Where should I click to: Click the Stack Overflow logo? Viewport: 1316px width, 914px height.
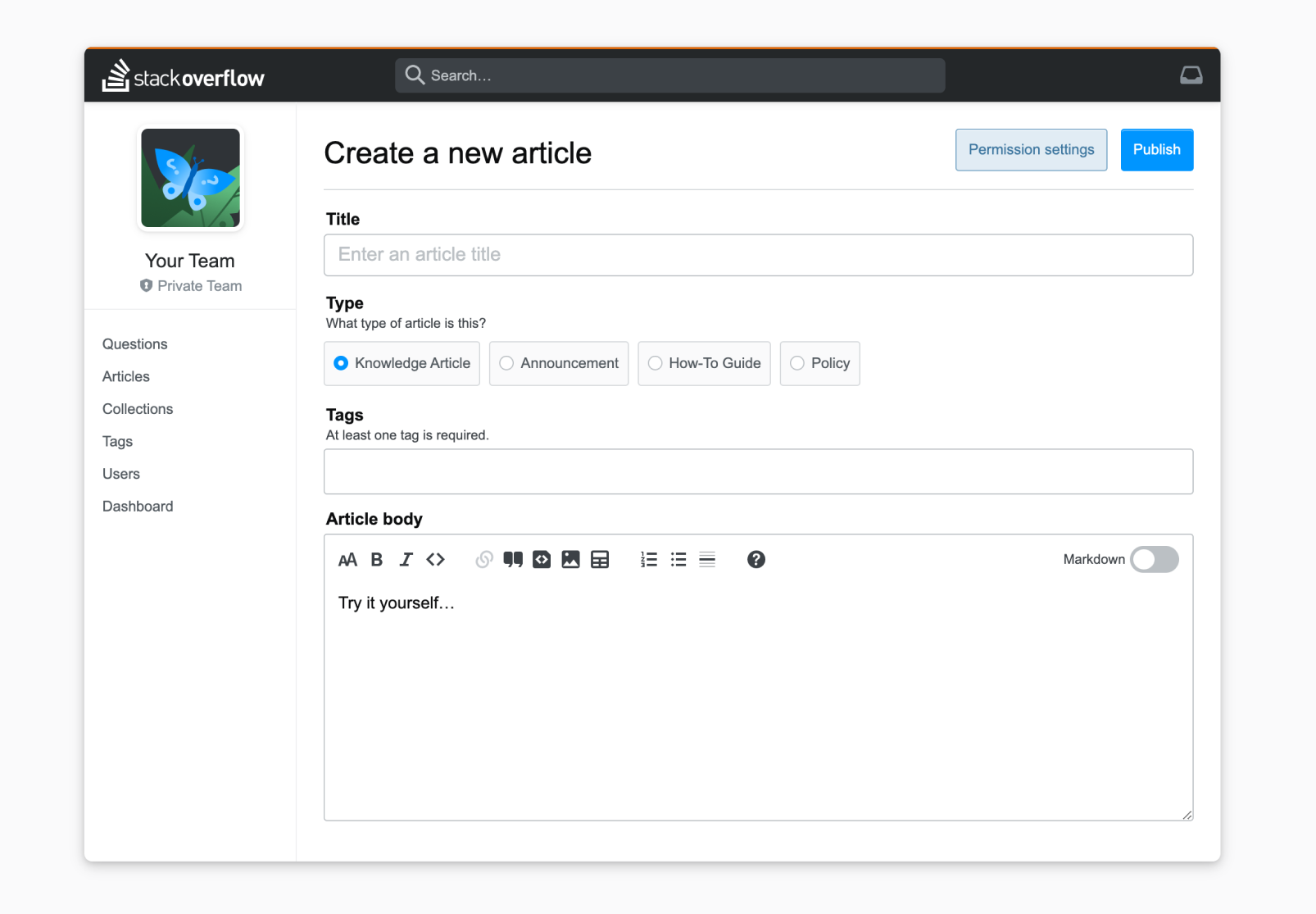point(184,75)
